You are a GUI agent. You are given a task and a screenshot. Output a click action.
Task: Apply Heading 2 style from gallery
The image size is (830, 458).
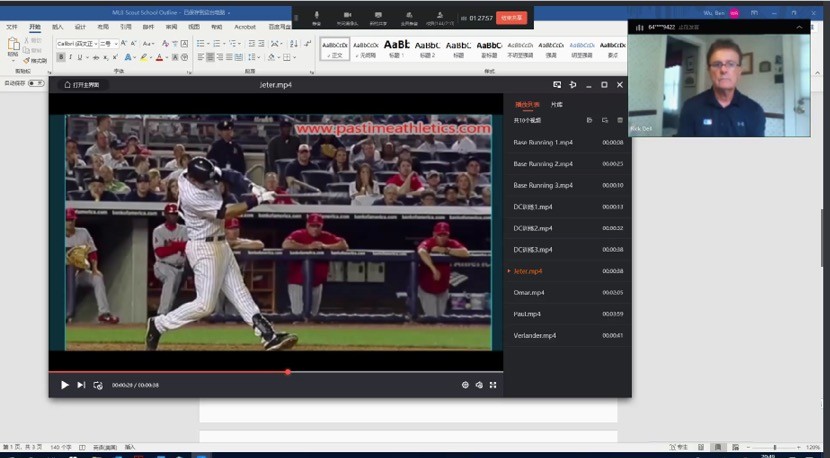point(427,49)
